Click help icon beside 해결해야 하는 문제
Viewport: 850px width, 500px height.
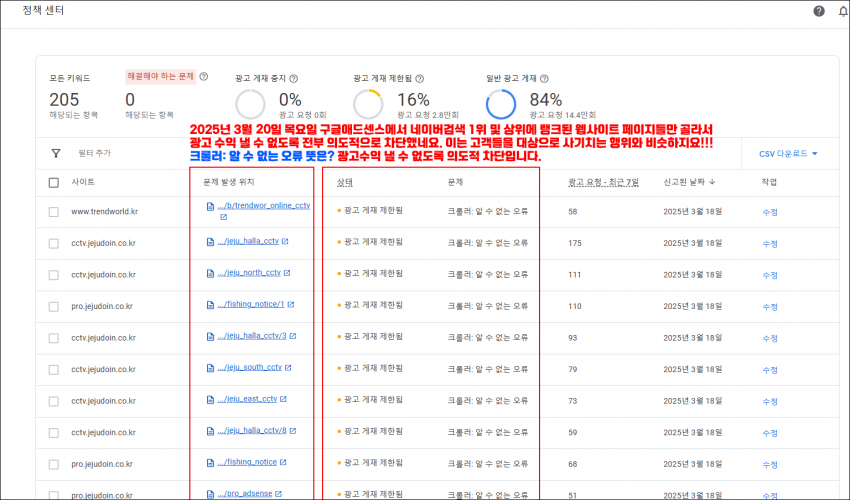(x=204, y=76)
